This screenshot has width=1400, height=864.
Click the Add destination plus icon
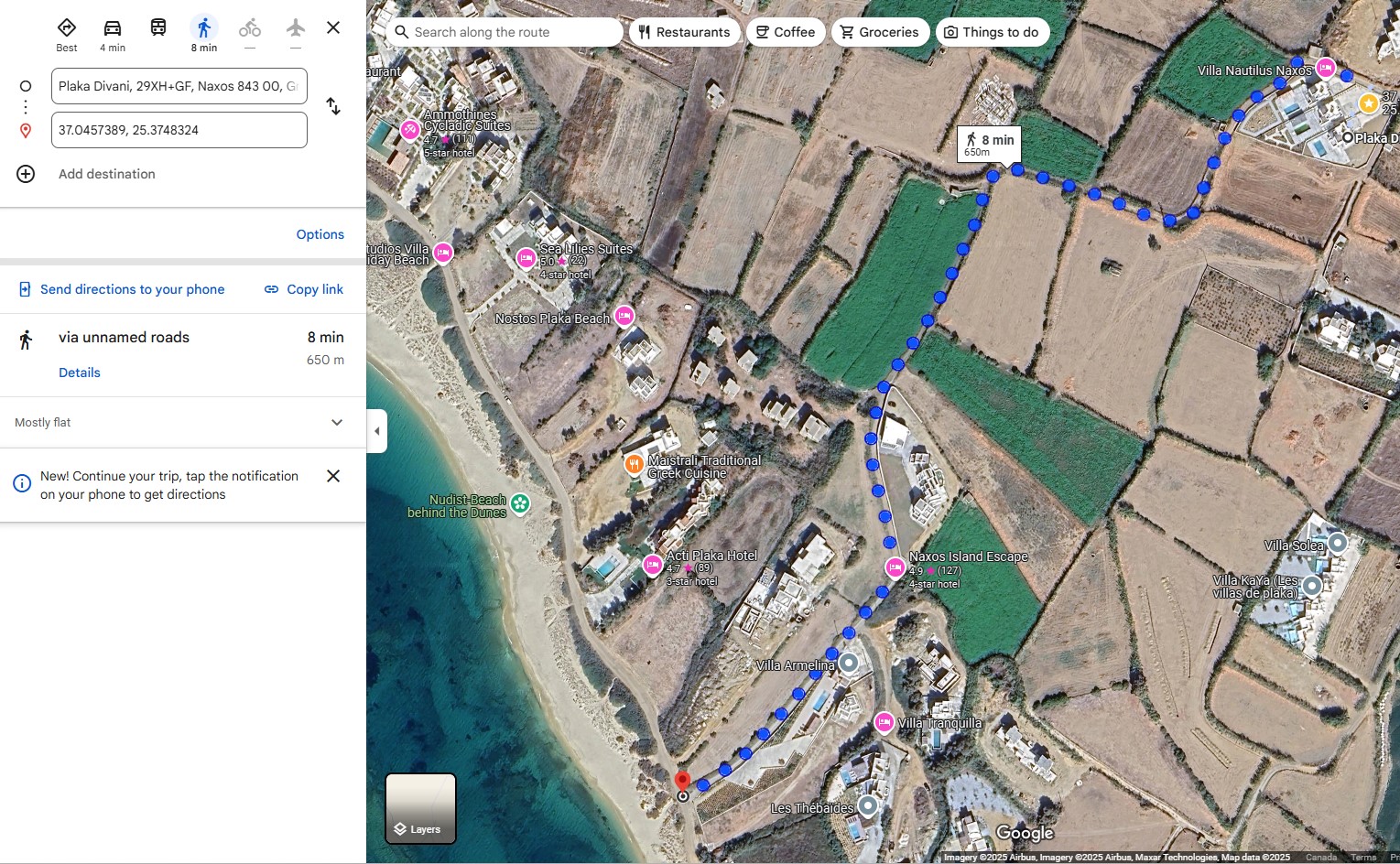(x=26, y=174)
